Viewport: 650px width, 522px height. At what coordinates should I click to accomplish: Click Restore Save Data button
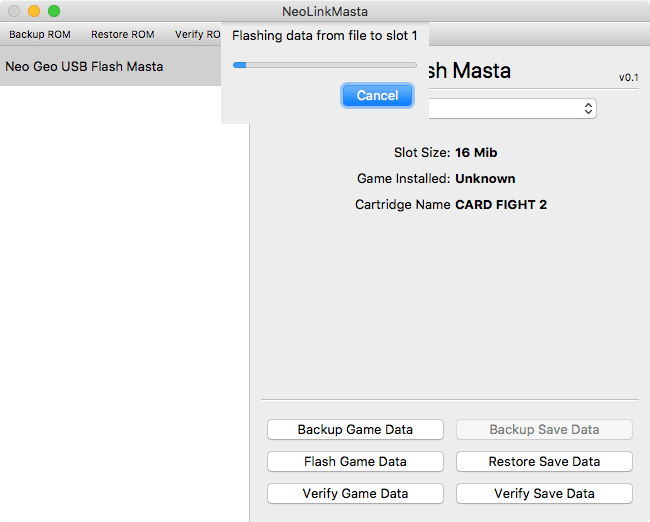click(544, 461)
